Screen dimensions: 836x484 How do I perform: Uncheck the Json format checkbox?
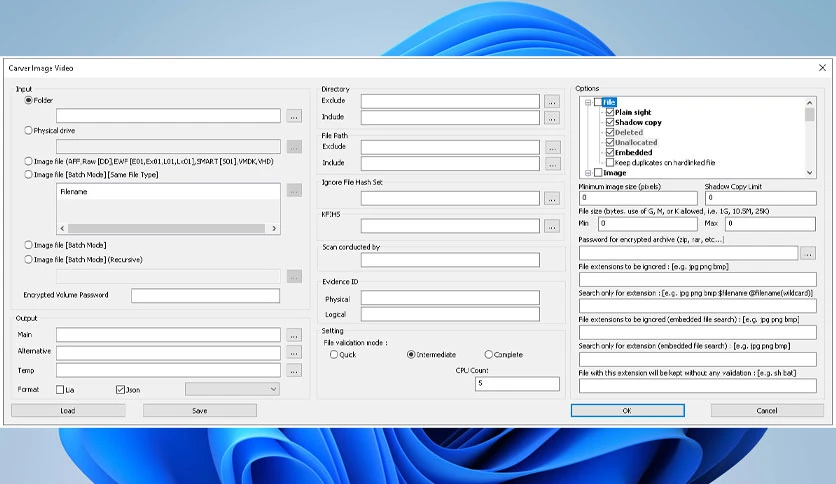pos(120,390)
